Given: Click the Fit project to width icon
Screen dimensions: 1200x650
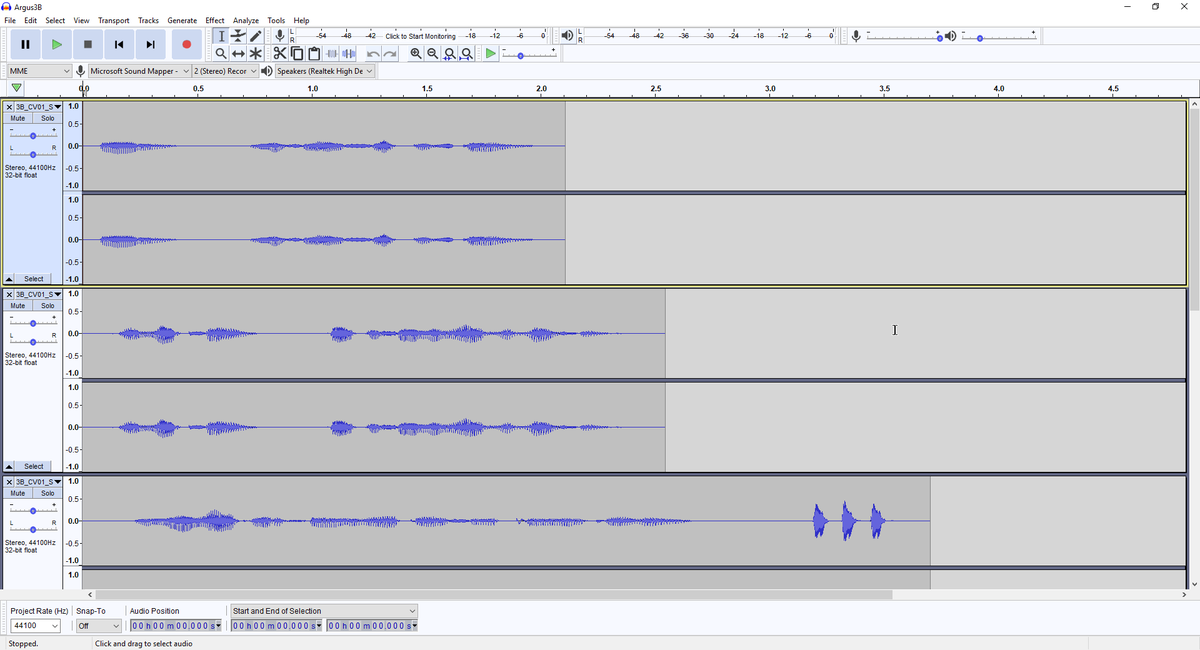Looking at the screenshot, I should click(467, 53).
